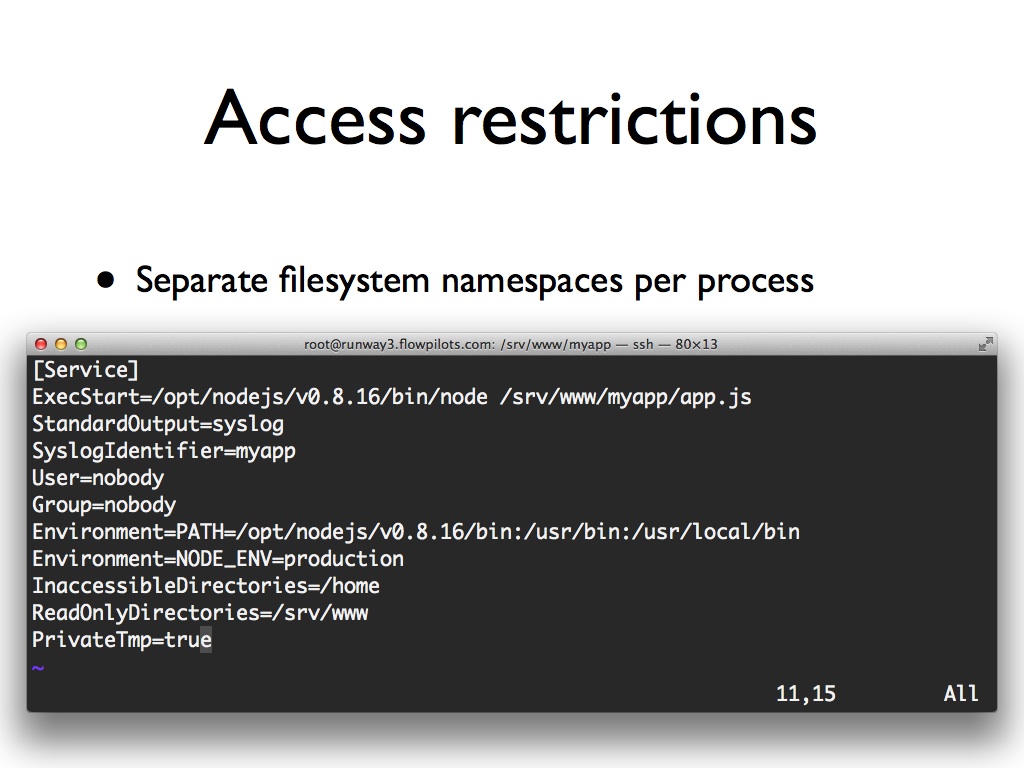Click the InaccessibleDirectories=/home line
Viewport: 1024px width, 768px height.
(206, 586)
